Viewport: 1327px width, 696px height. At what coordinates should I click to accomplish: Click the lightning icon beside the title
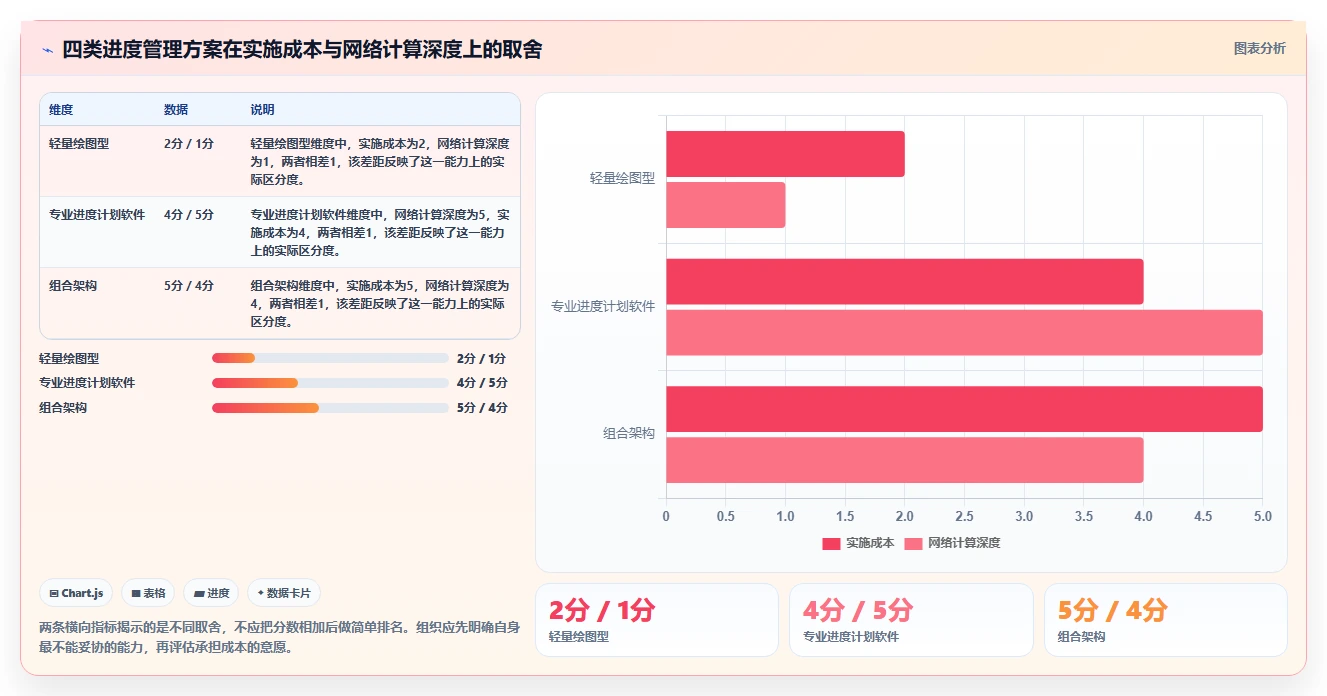47,50
